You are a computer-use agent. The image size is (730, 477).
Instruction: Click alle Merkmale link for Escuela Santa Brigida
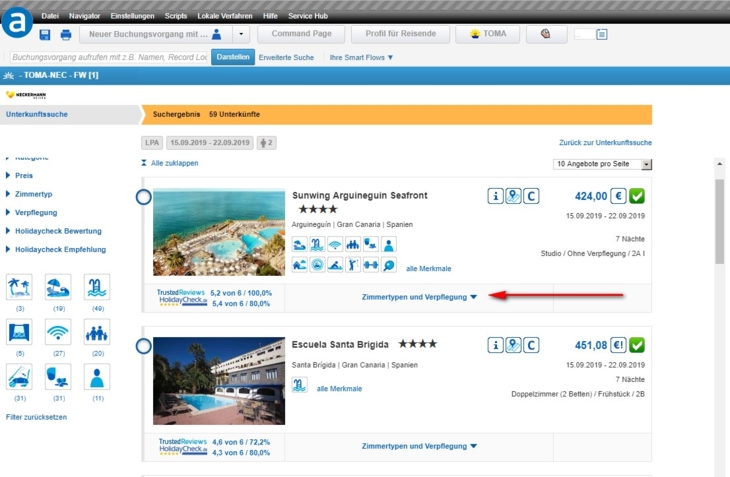point(339,389)
